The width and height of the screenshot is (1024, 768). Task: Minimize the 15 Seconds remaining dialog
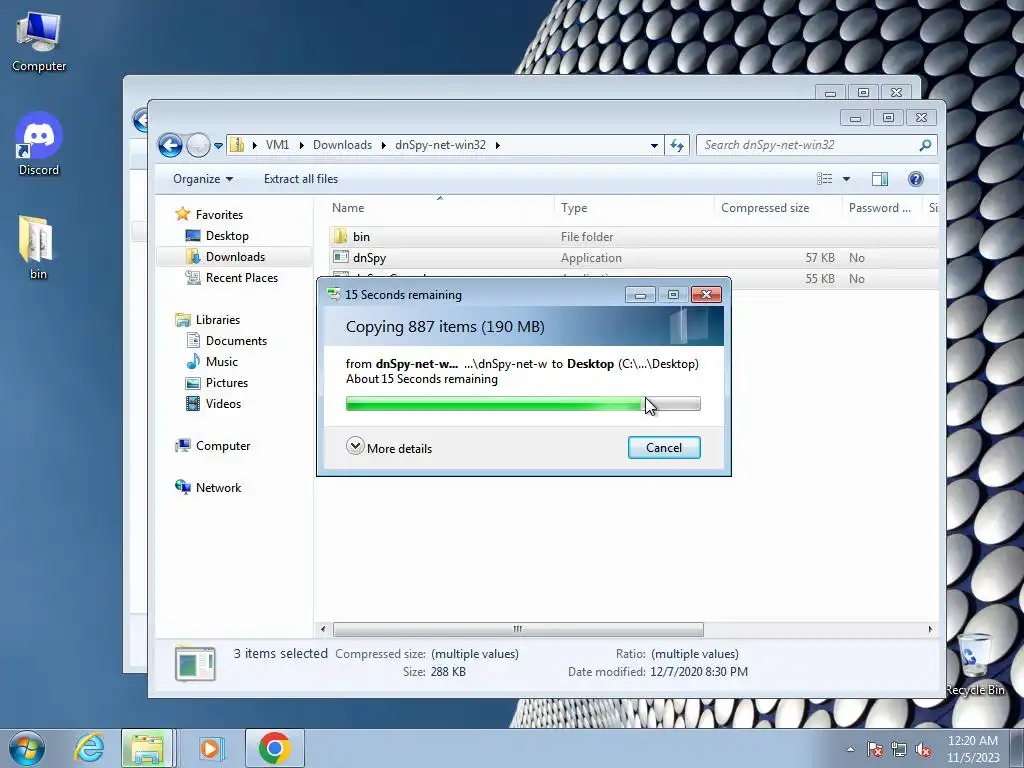click(640, 295)
